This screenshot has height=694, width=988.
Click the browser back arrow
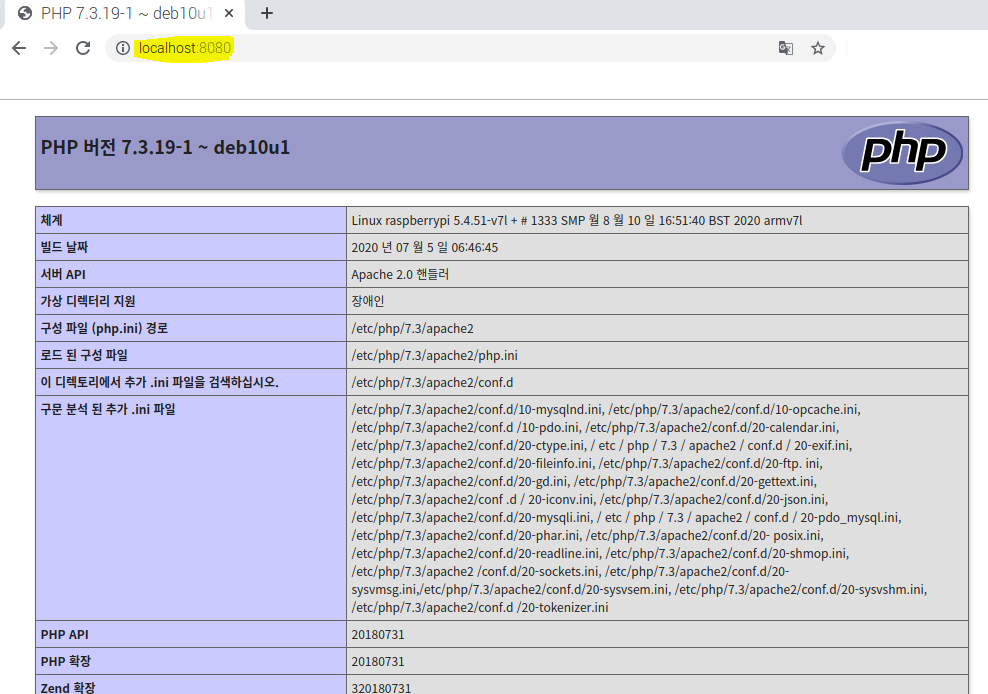(x=19, y=48)
